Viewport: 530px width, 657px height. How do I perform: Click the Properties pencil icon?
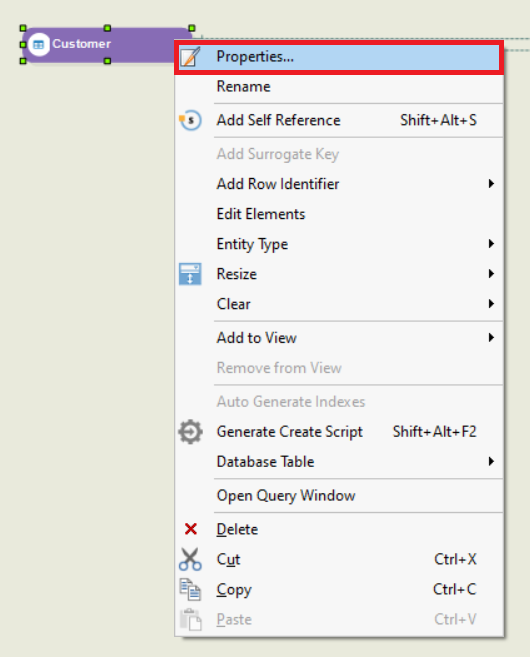click(x=190, y=57)
